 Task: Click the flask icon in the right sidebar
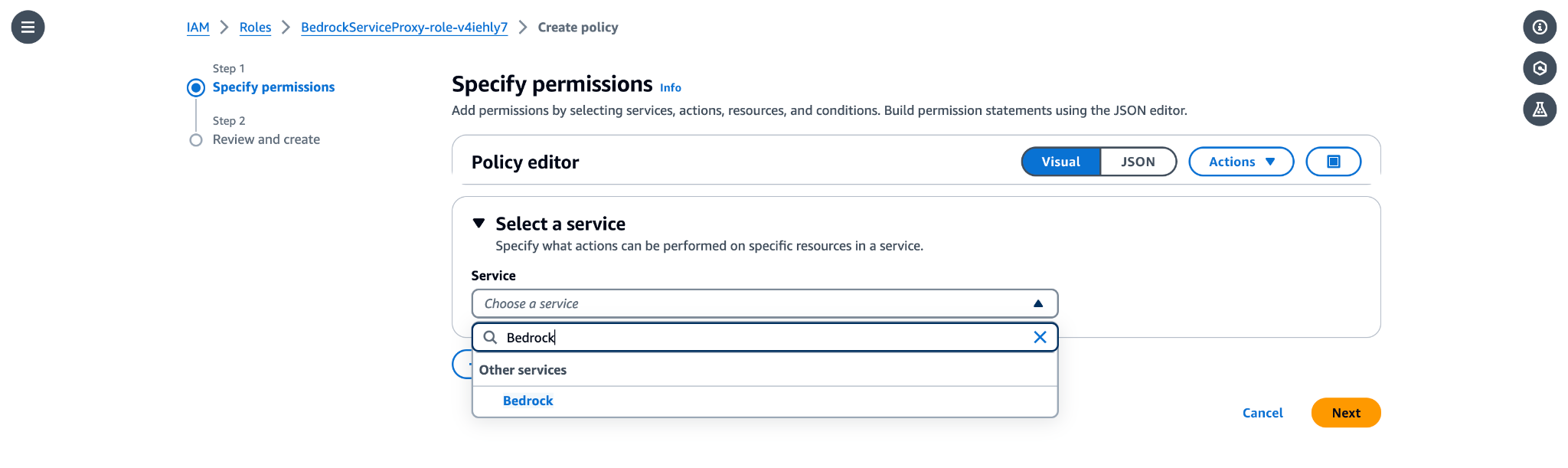click(1540, 110)
